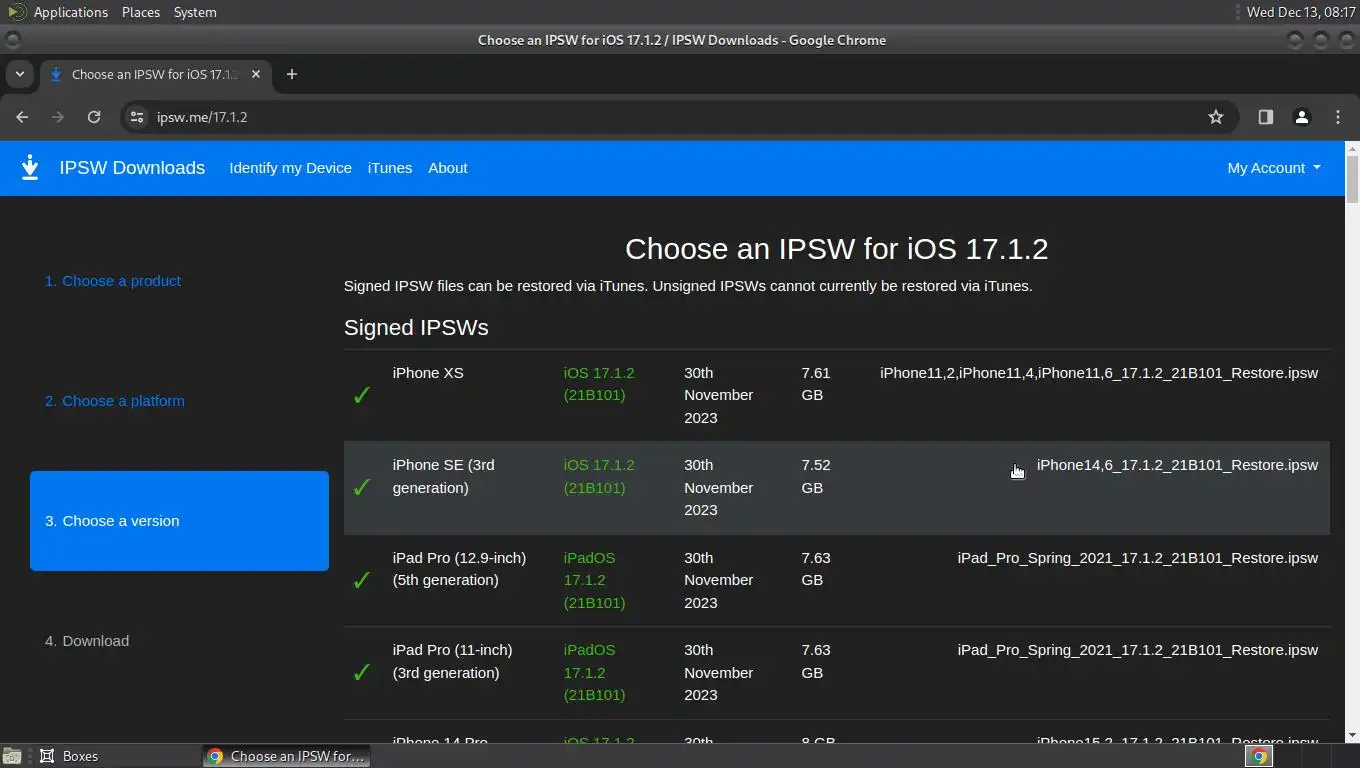
Task: Click the green checkmark for iPhone XS
Action: pos(362,395)
